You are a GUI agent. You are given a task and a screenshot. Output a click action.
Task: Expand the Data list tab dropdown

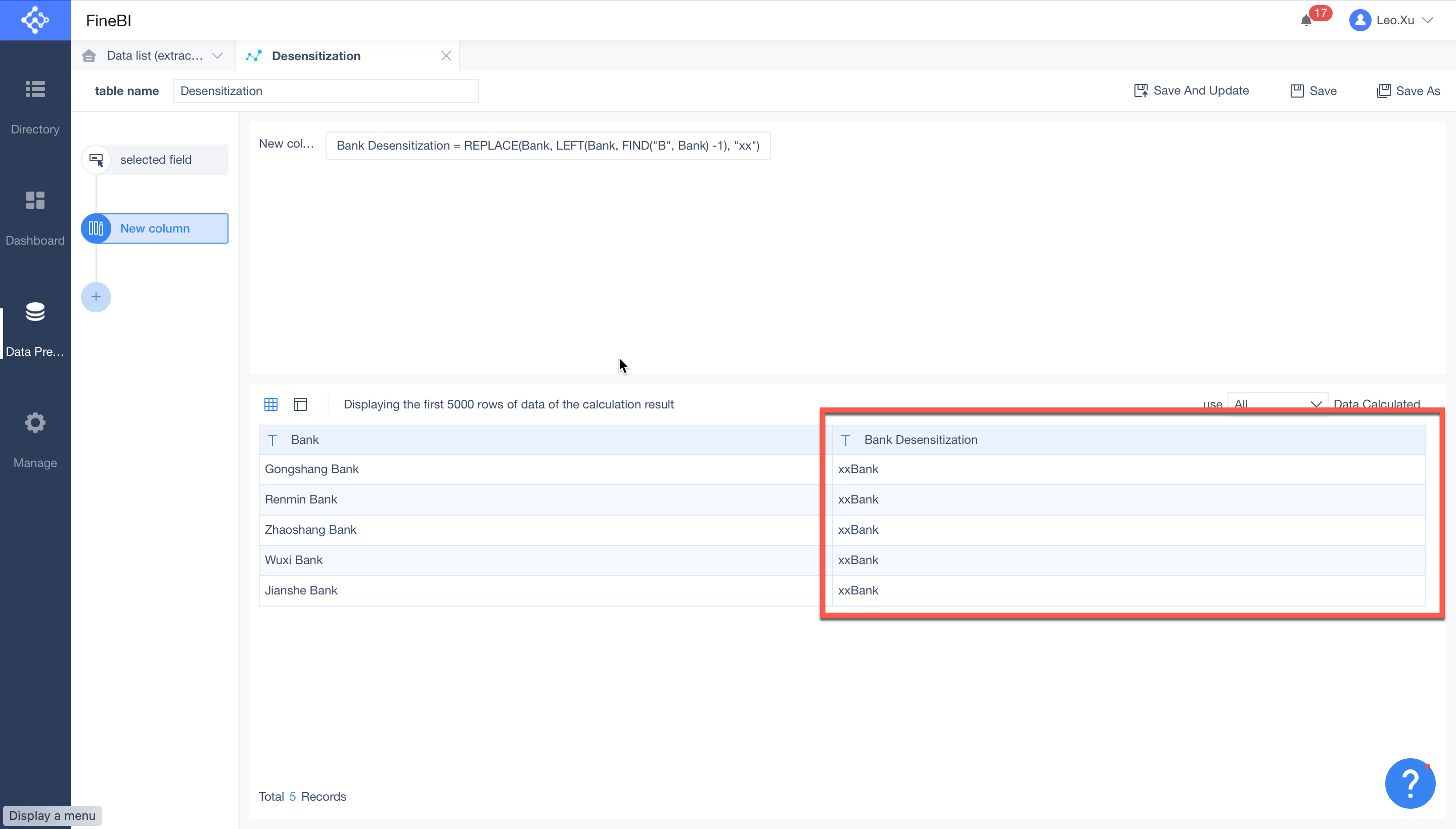tap(217, 56)
